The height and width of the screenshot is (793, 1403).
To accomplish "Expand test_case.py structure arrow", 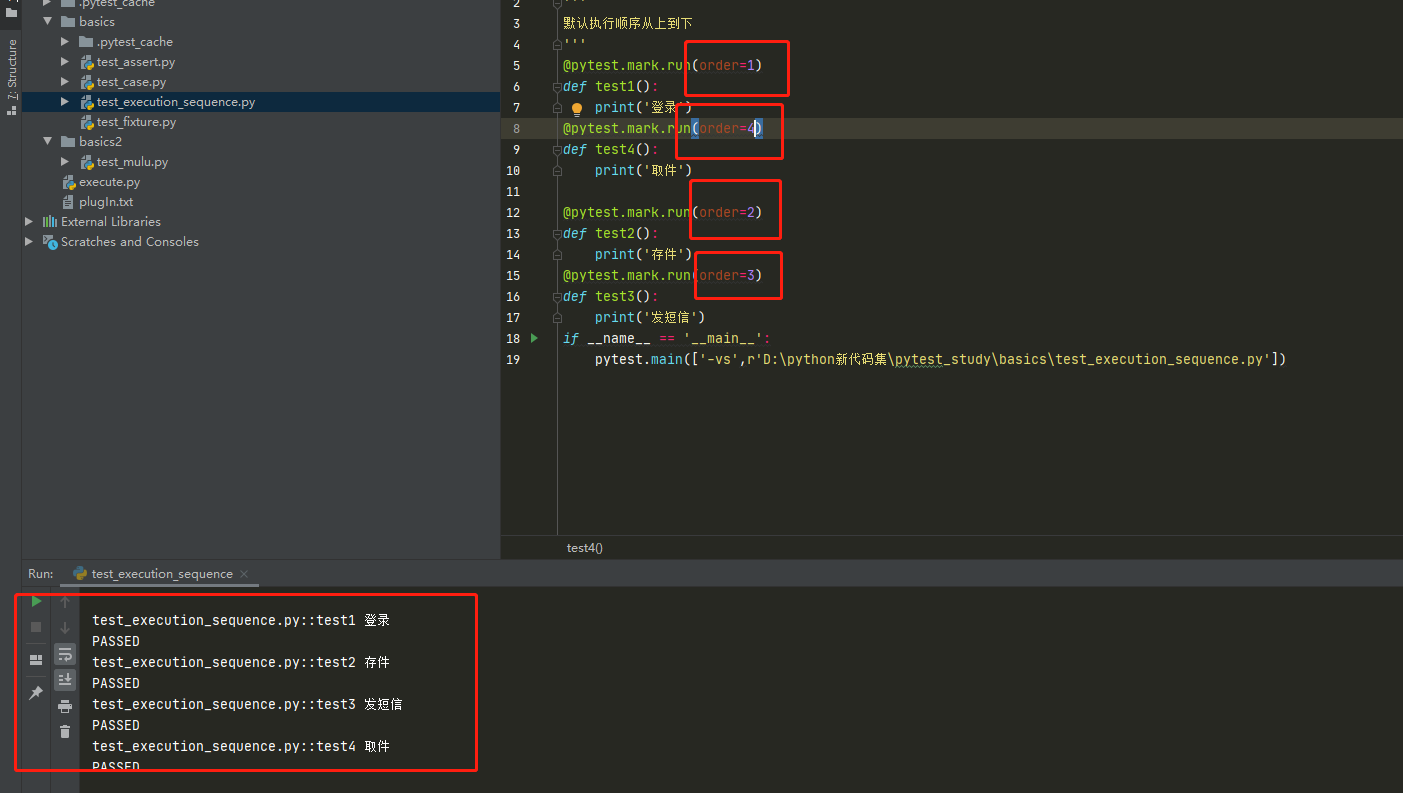I will coord(65,82).
